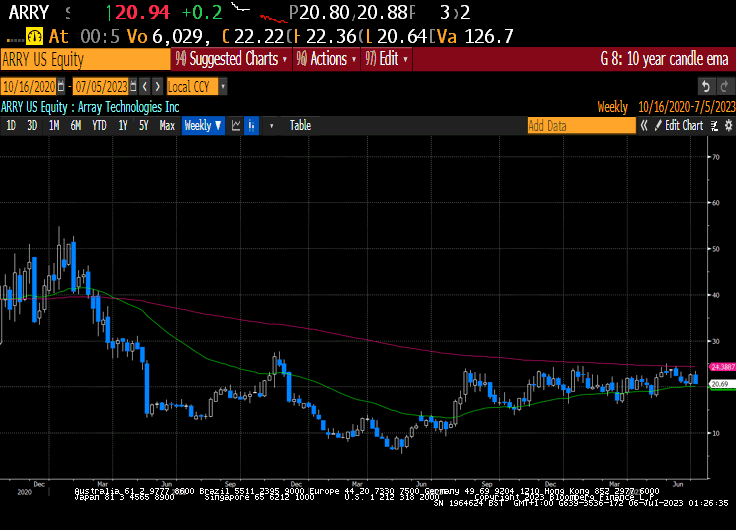Click the 2020 year label on time axis

(x=24, y=492)
